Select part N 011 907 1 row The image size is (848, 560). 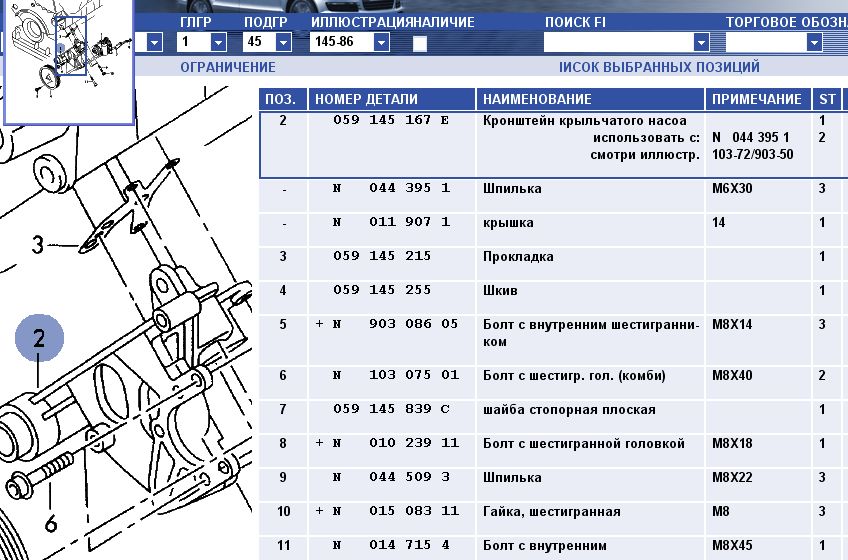click(x=552, y=230)
